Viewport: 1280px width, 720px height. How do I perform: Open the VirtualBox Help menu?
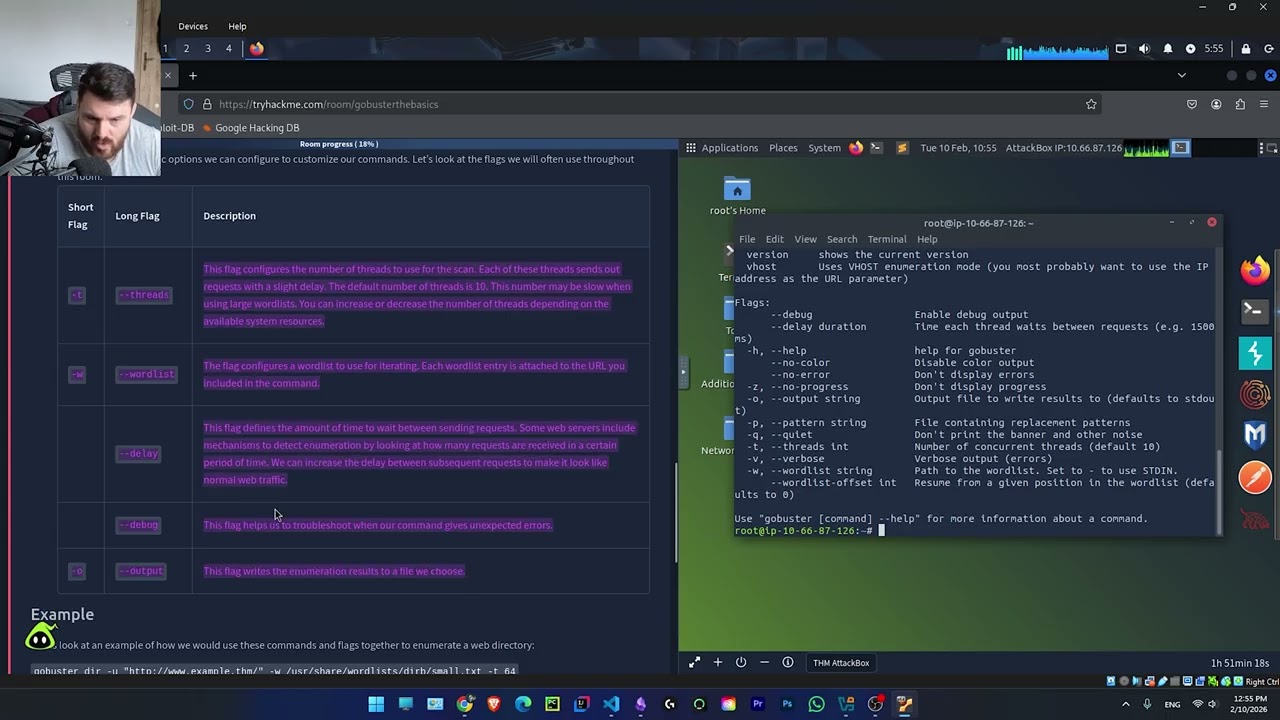pos(237,26)
